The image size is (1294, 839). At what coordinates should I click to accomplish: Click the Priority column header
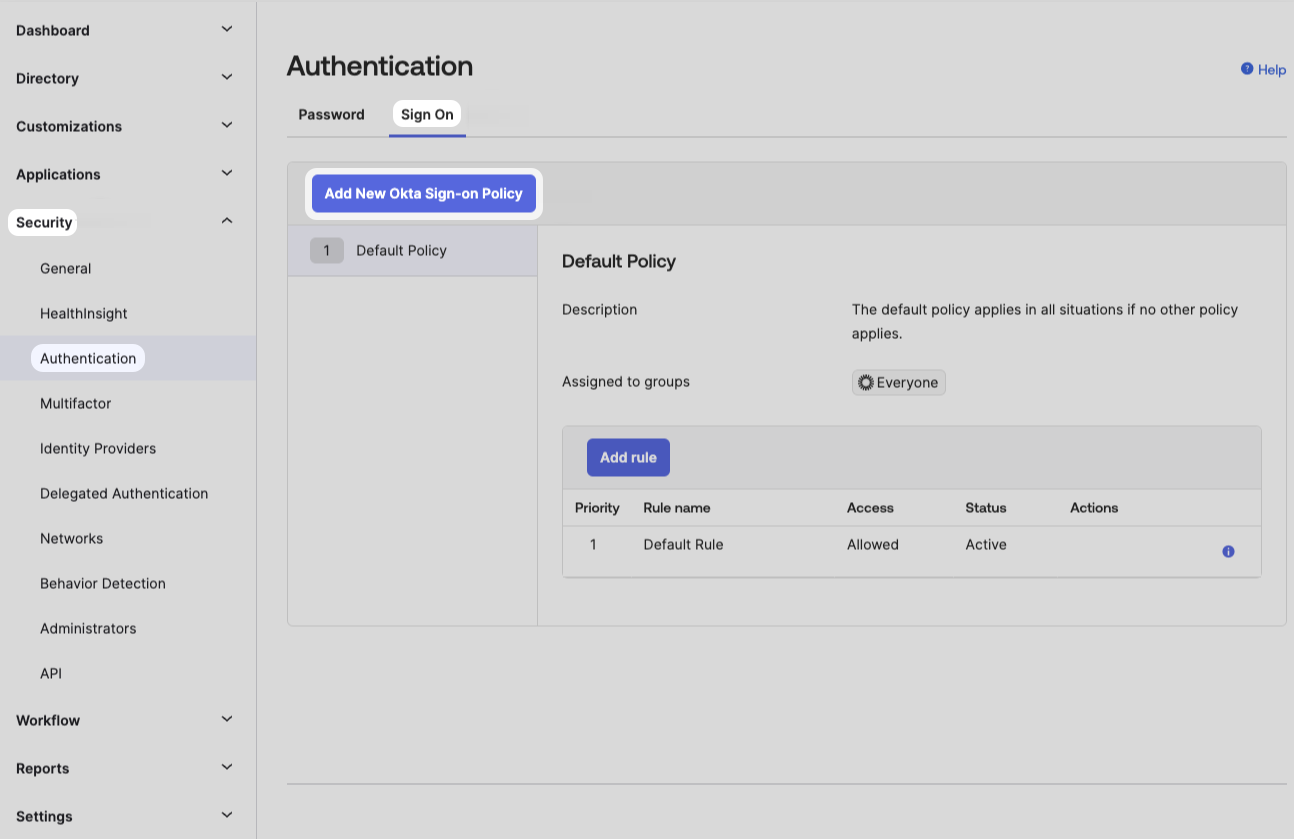click(597, 507)
